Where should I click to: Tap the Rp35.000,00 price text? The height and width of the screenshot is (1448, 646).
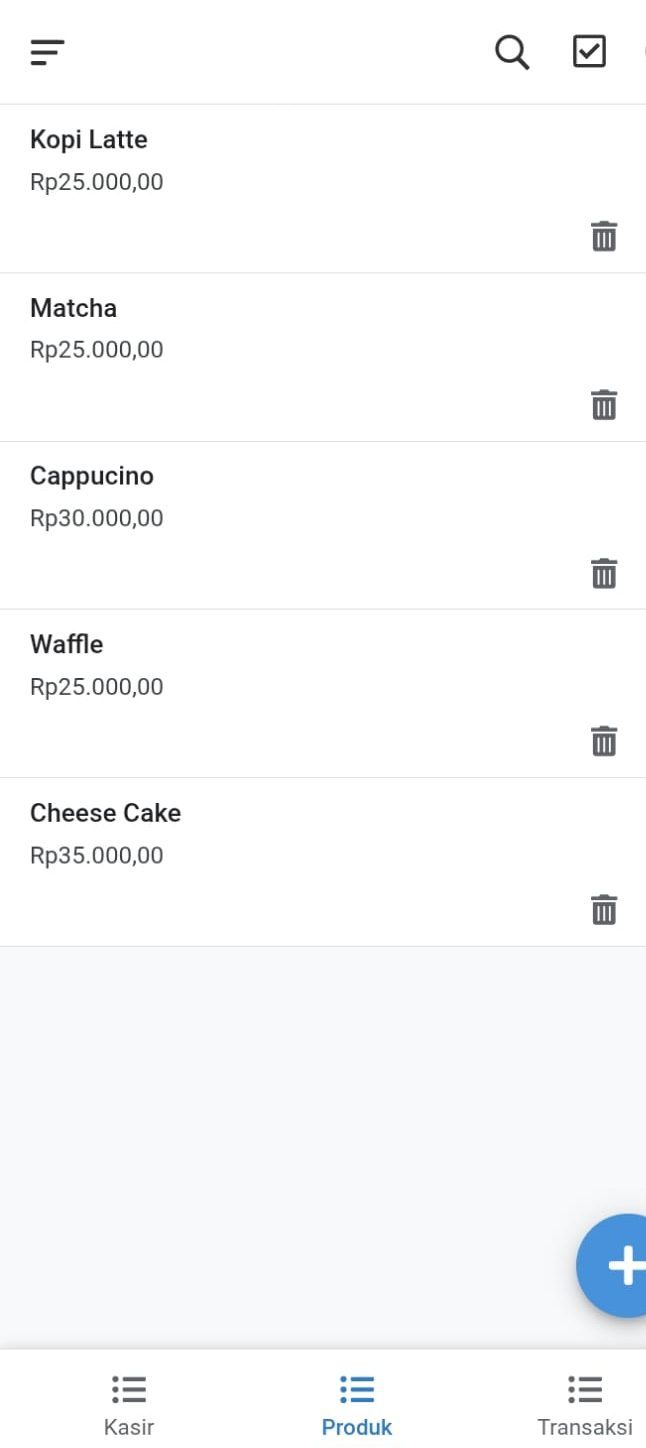(x=97, y=855)
